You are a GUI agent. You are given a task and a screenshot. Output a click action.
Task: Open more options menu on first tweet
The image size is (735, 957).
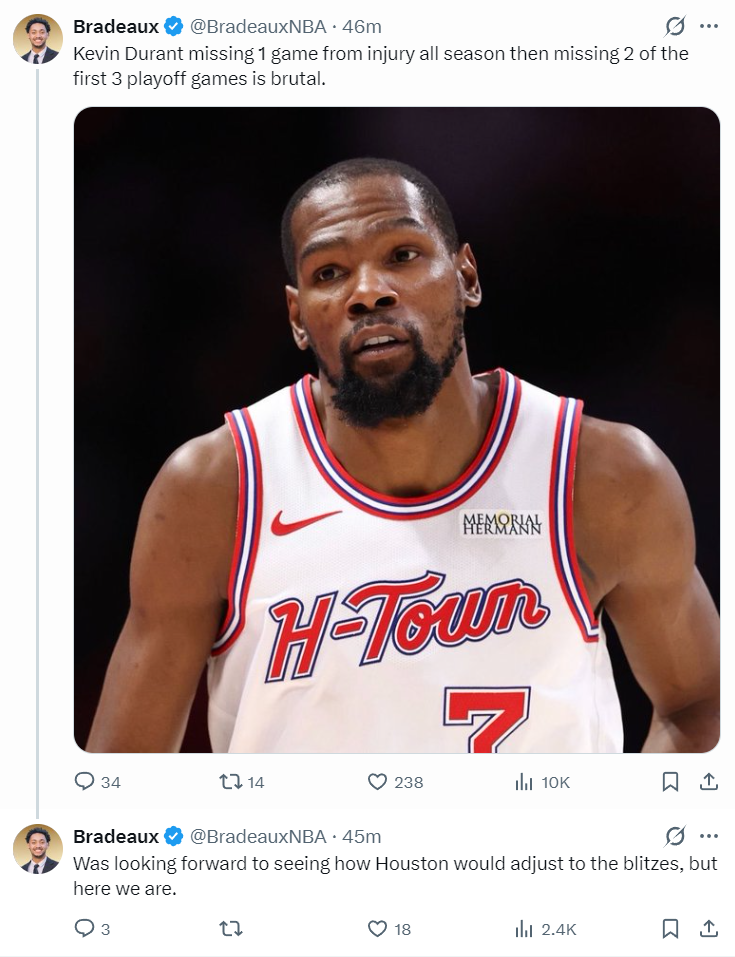tap(708, 26)
